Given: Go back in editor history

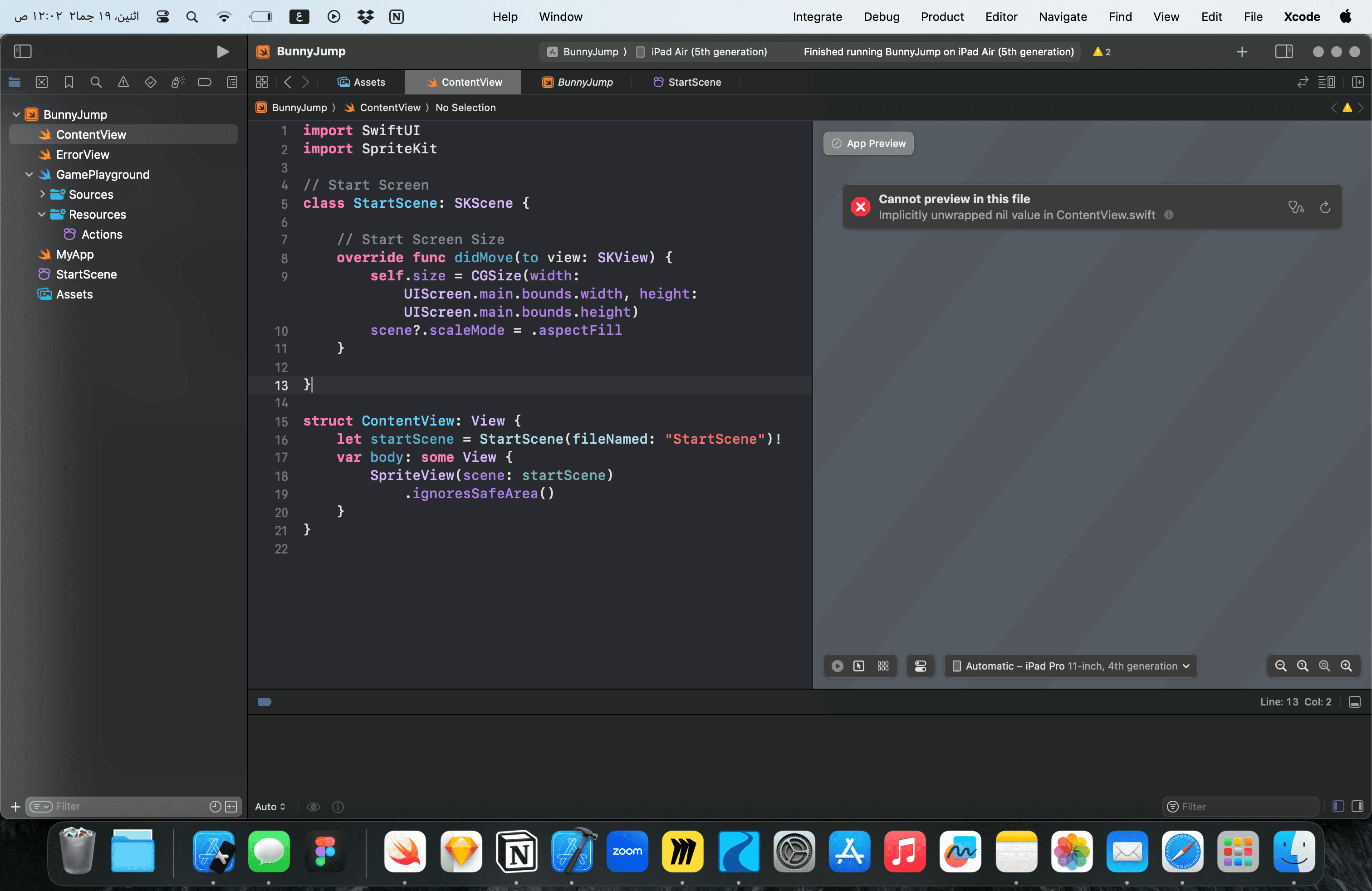Looking at the screenshot, I should pos(288,83).
